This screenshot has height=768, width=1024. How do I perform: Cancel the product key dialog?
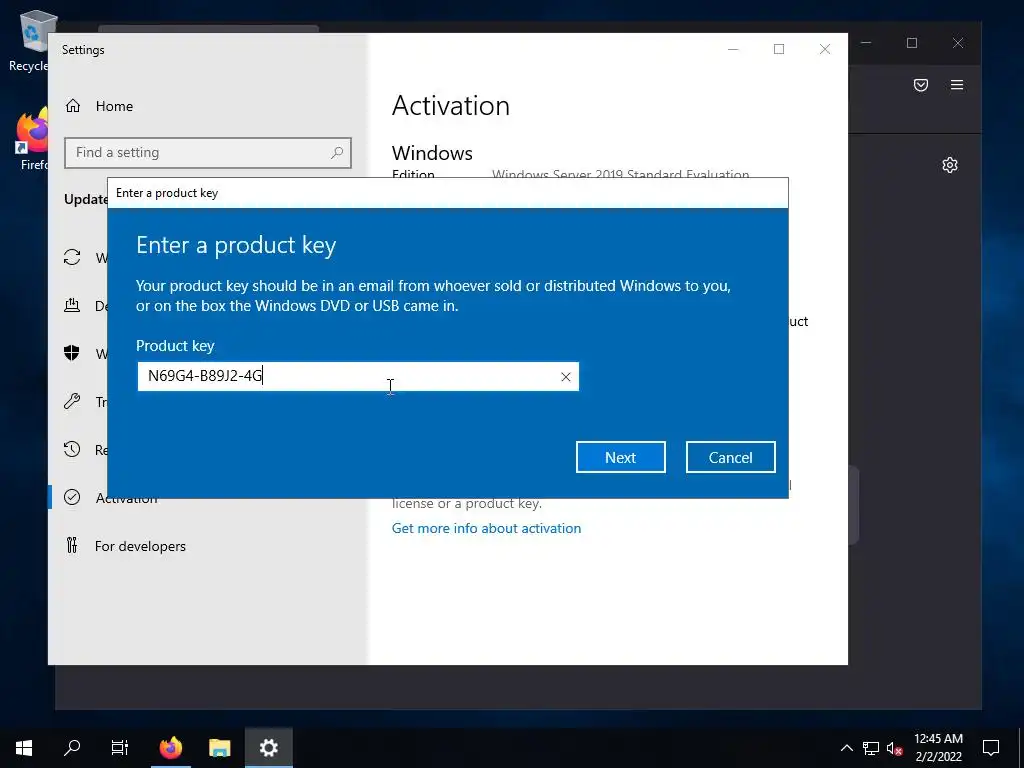(730, 457)
